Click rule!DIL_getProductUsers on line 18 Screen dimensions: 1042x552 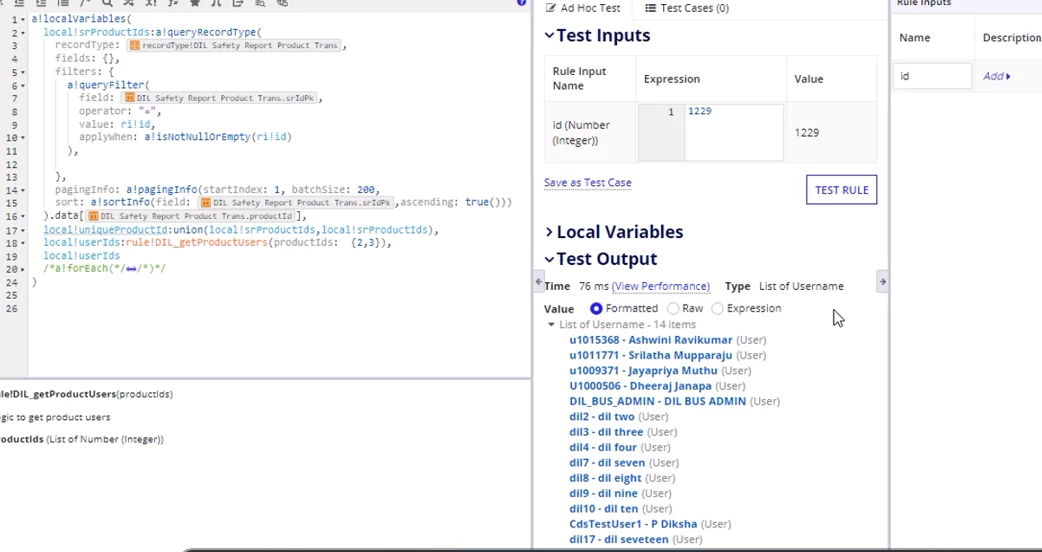(196, 242)
